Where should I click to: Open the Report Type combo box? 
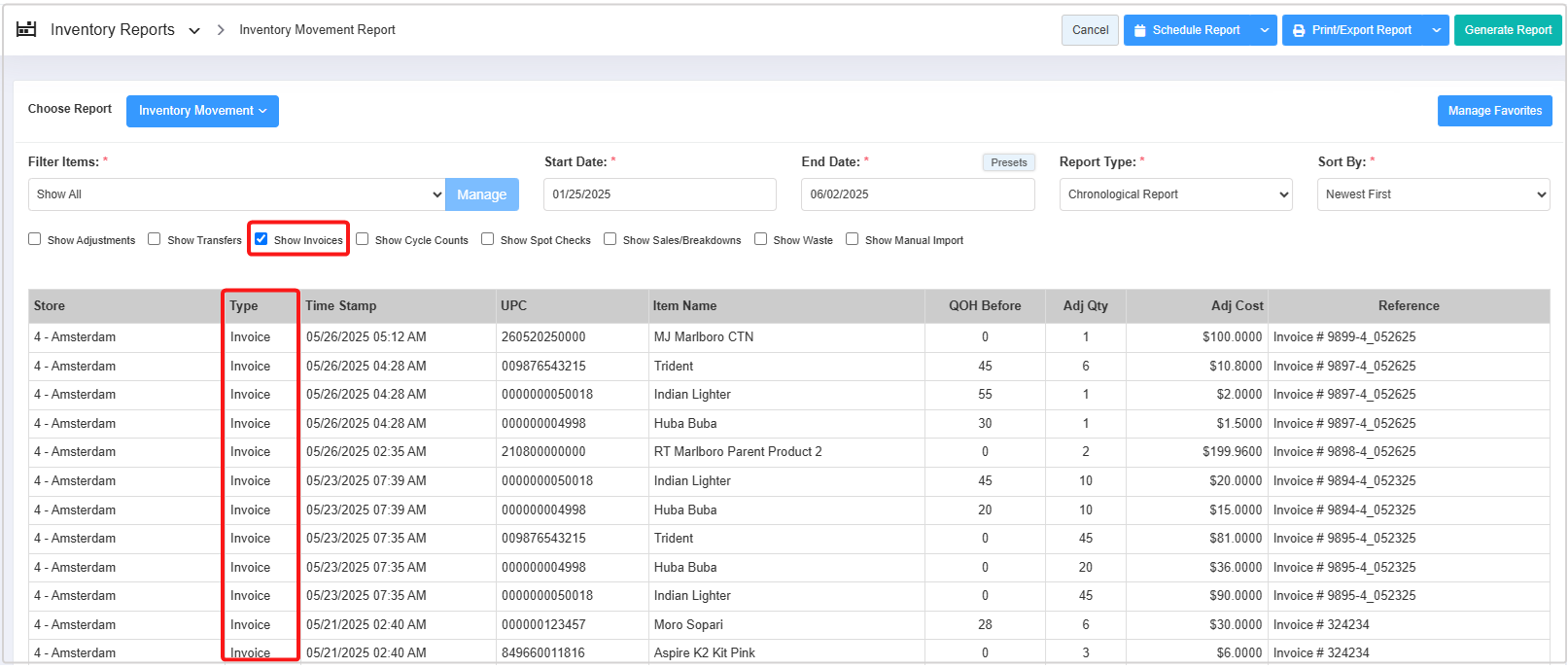point(1175,194)
